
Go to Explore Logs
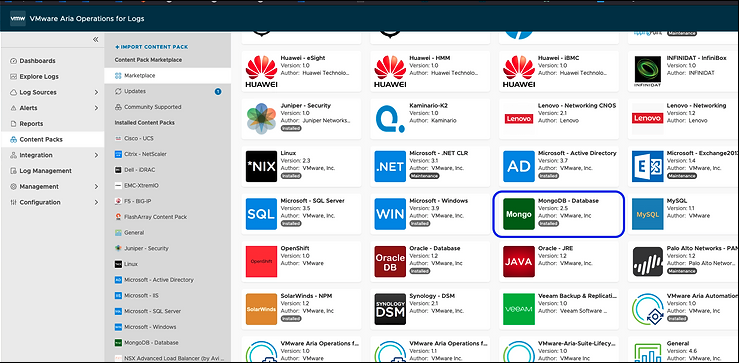[x=39, y=76]
